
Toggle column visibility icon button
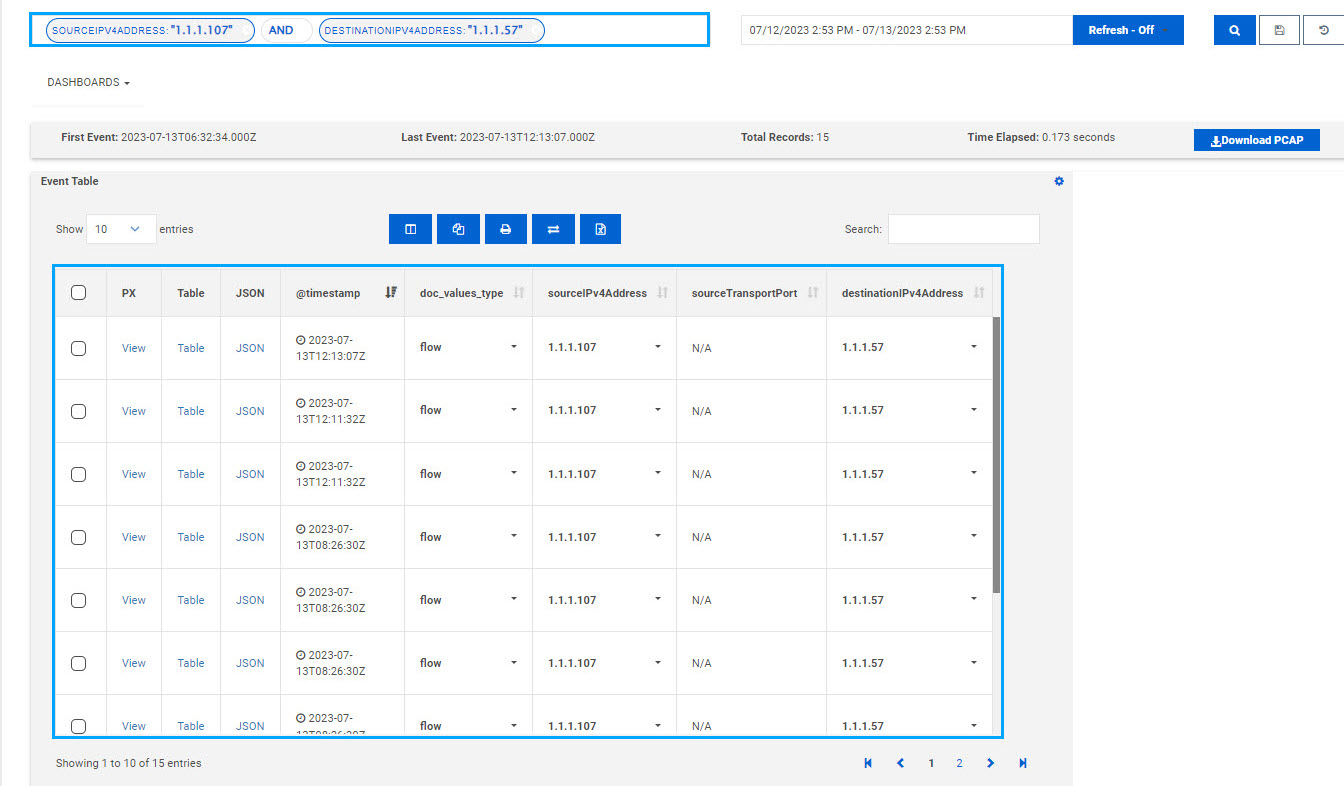[x=411, y=229]
